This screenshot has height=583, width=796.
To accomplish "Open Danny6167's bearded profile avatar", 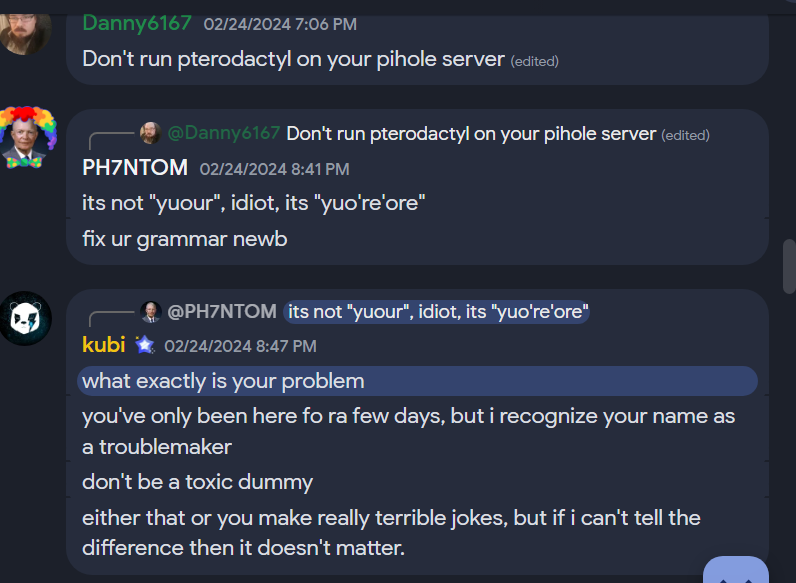I will point(24,33).
